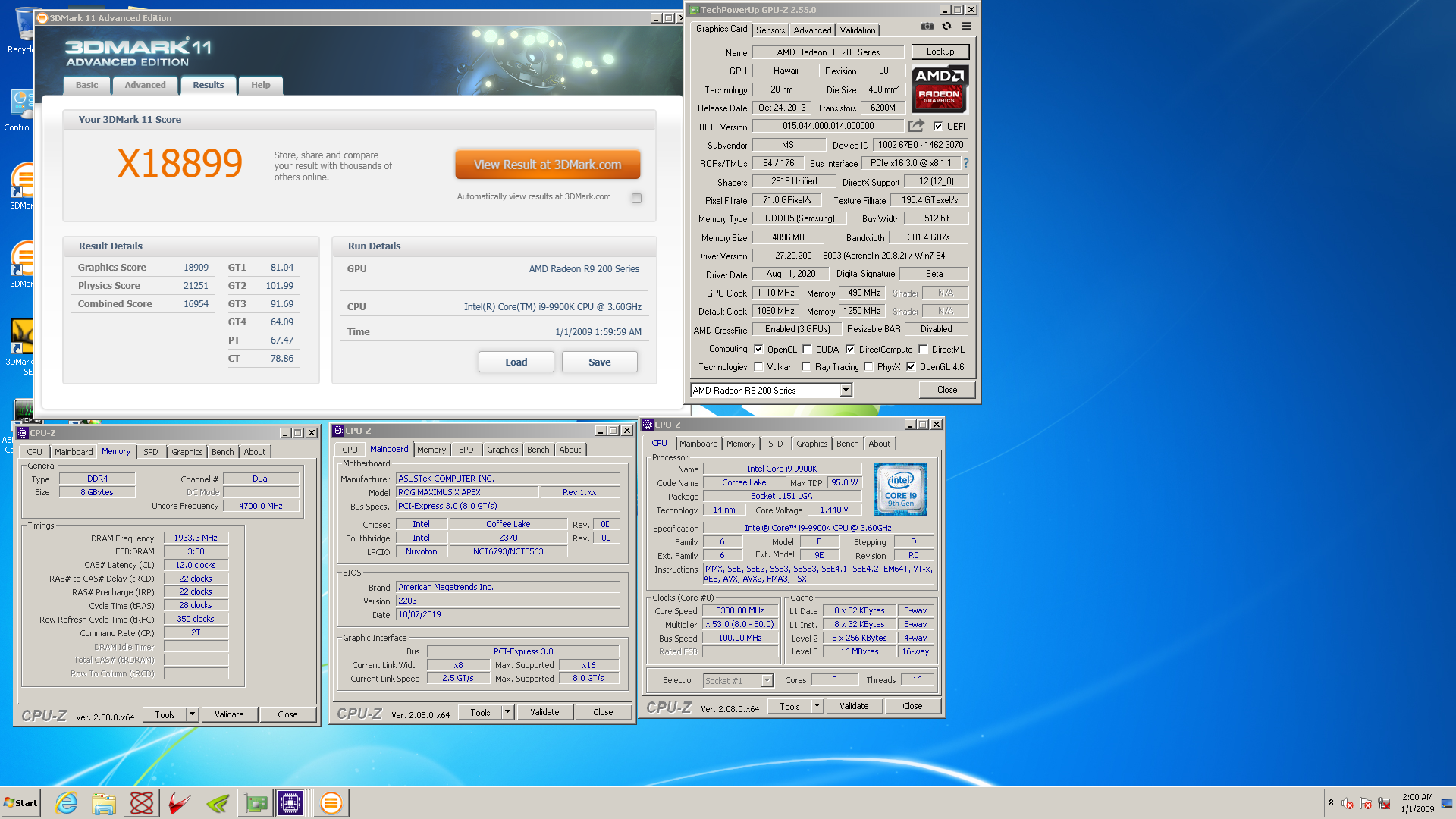Toggle the PhysX checkbox
This screenshot has height=819, width=1456.
[868, 367]
